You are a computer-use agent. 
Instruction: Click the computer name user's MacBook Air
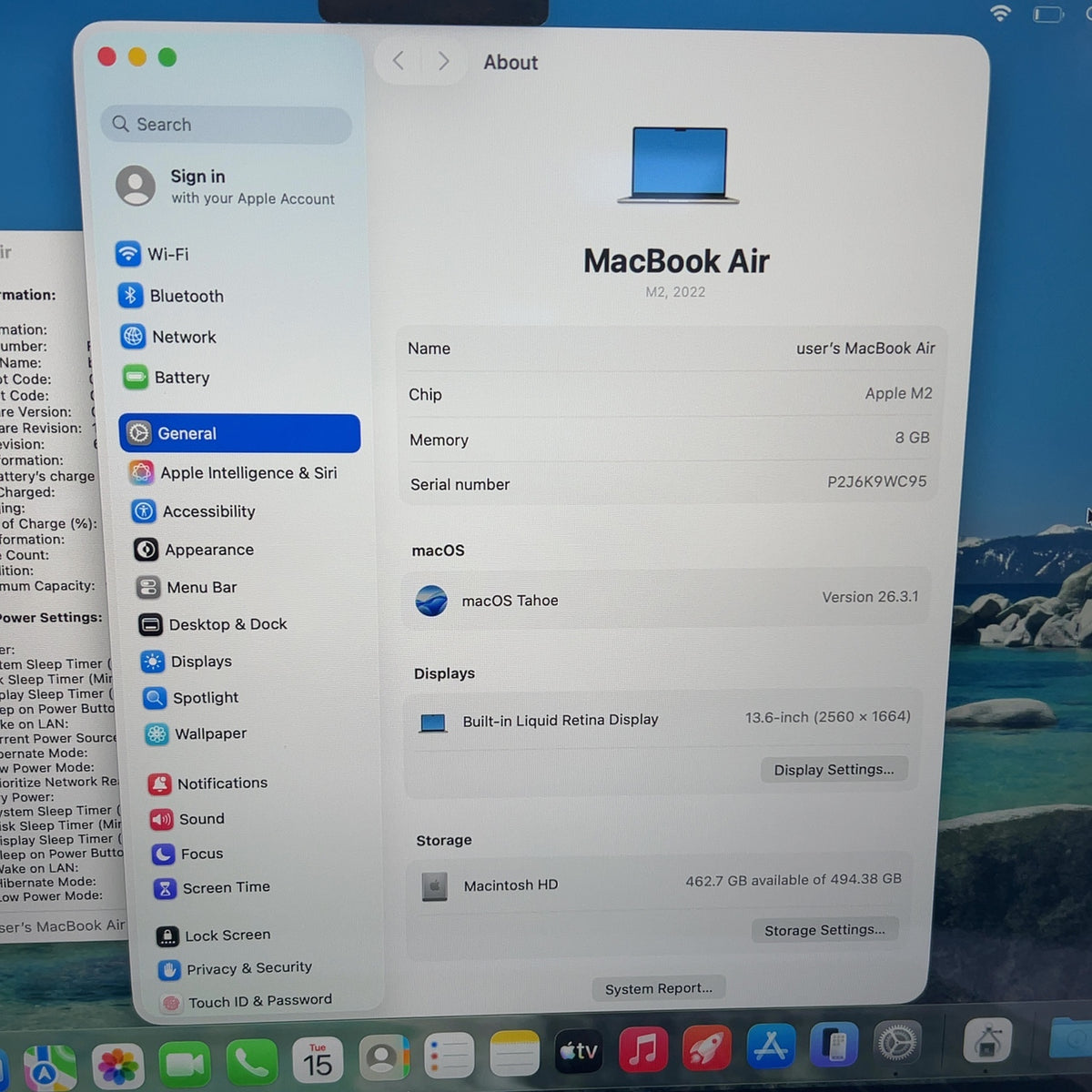(x=865, y=348)
